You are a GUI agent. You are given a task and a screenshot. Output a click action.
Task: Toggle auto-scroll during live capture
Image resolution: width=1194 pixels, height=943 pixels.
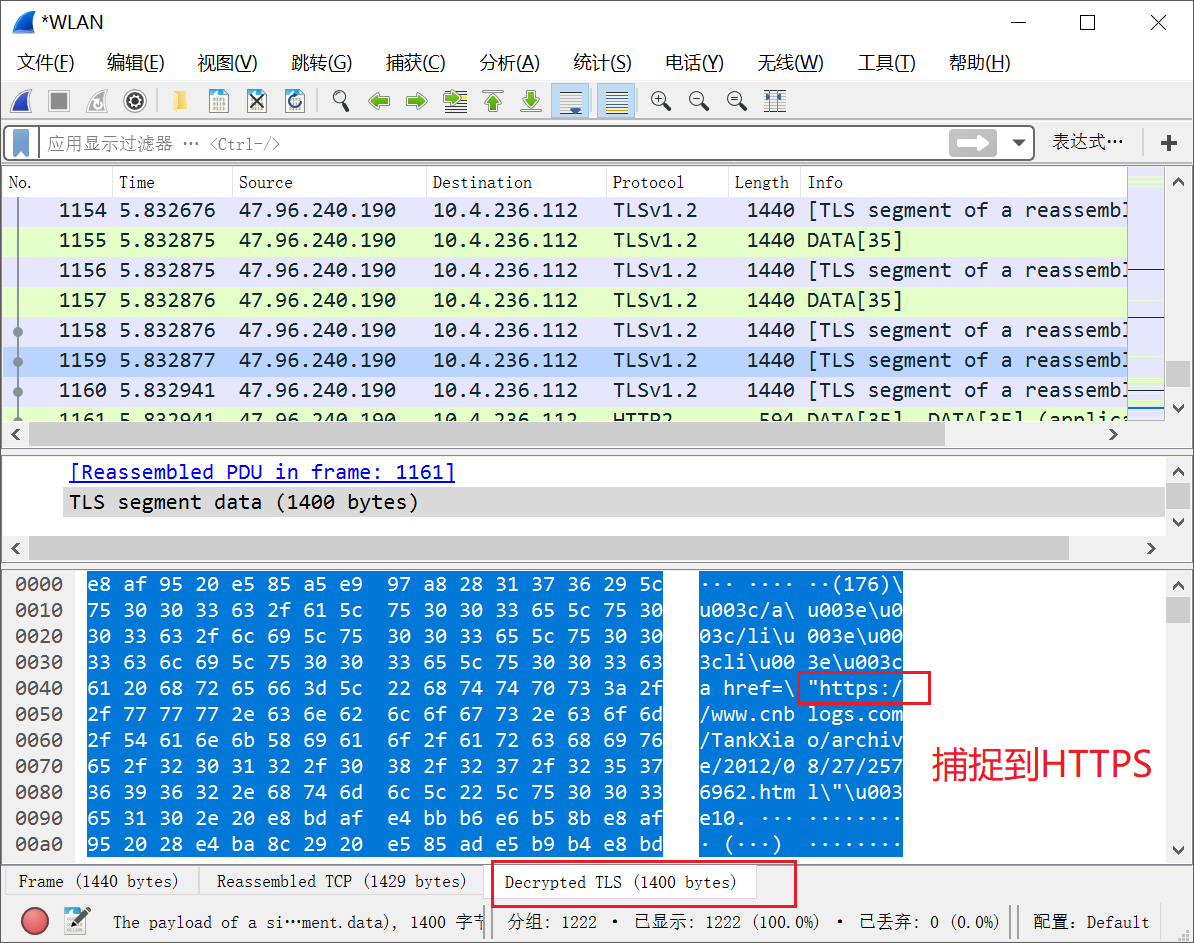[570, 100]
